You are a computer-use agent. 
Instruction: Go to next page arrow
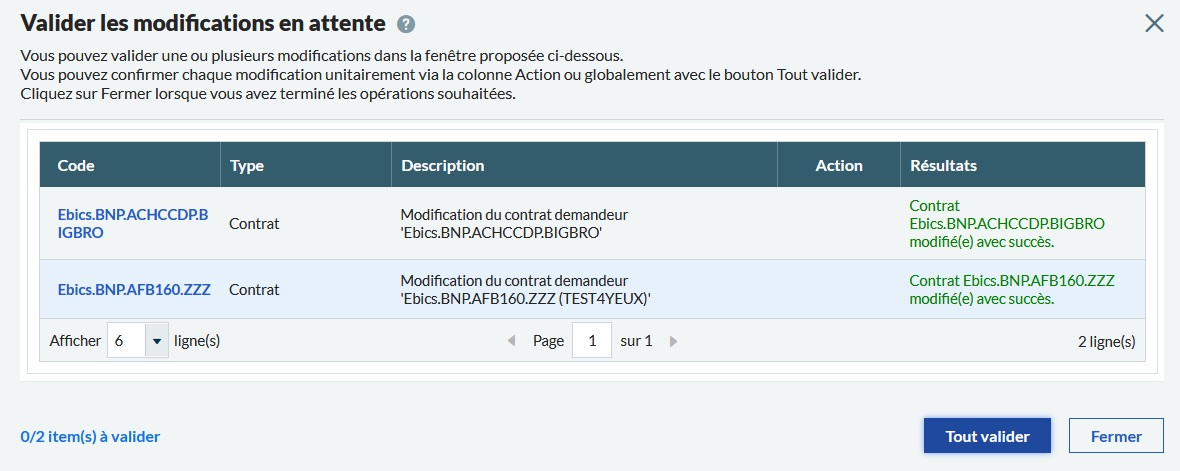[x=673, y=341]
